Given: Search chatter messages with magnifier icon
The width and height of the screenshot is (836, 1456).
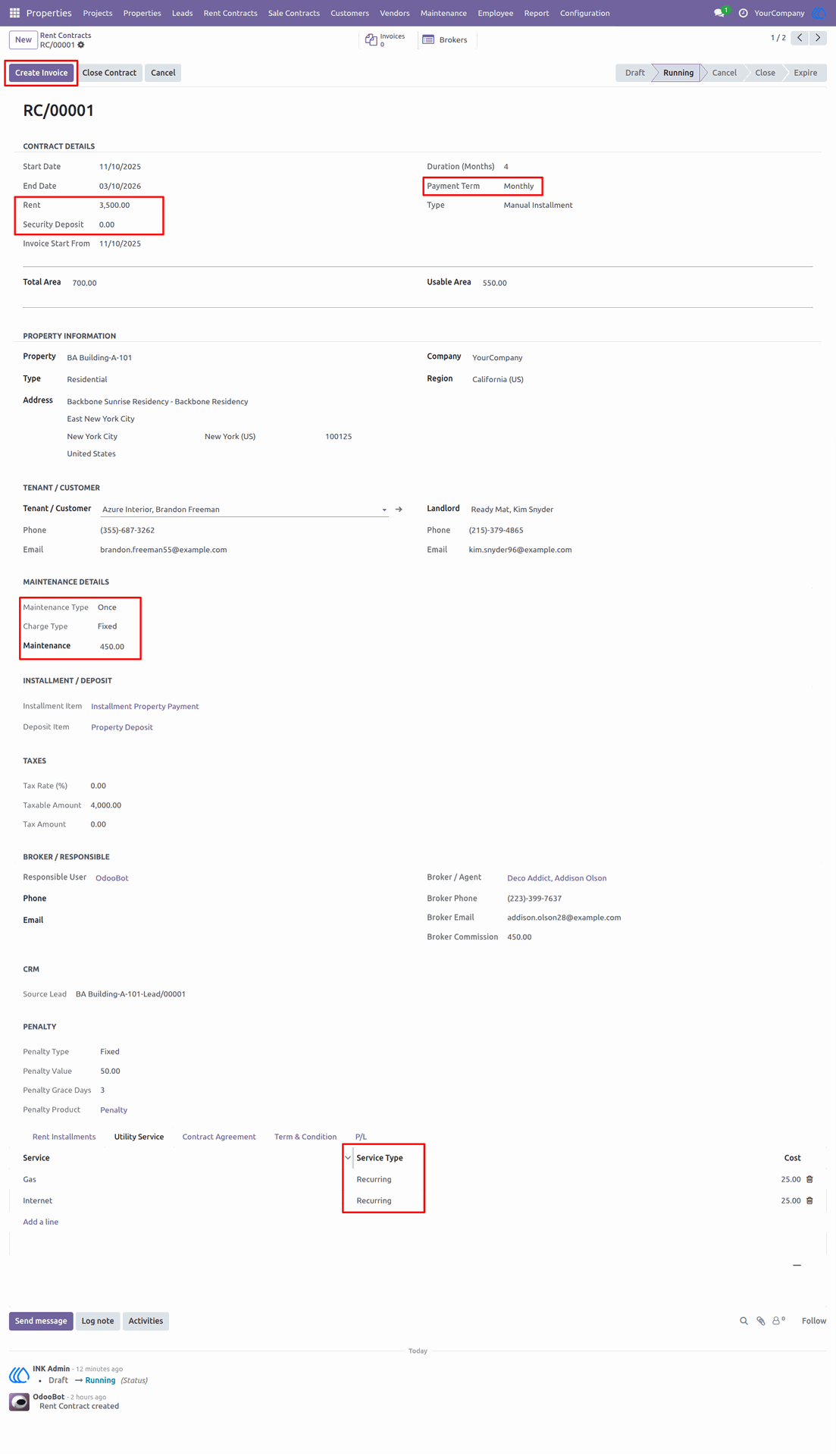Looking at the screenshot, I should 744,1321.
